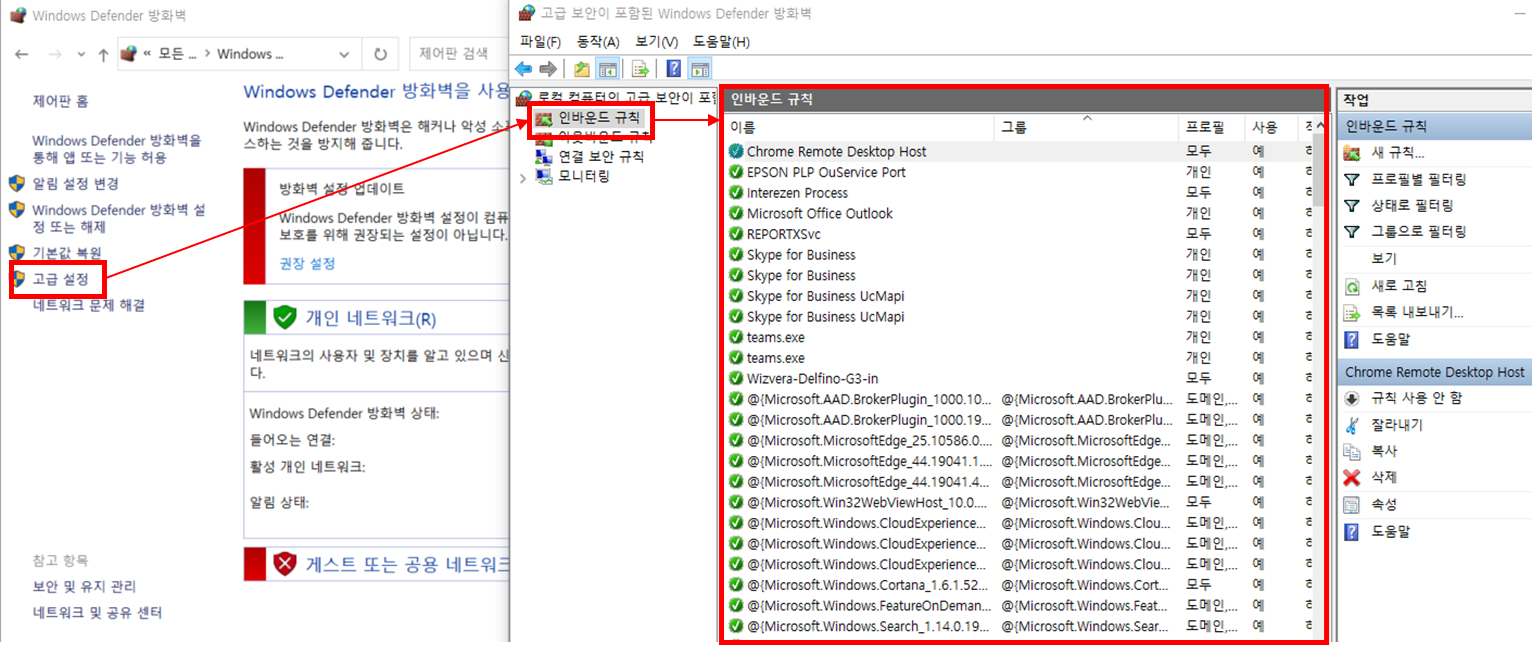Open the 동작(A) menu

(598, 42)
